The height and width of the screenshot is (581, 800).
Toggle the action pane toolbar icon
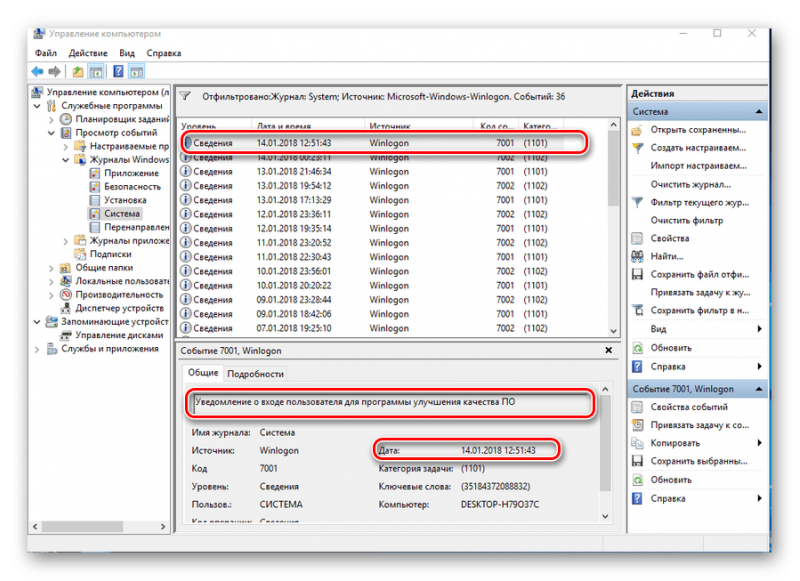point(136,71)
